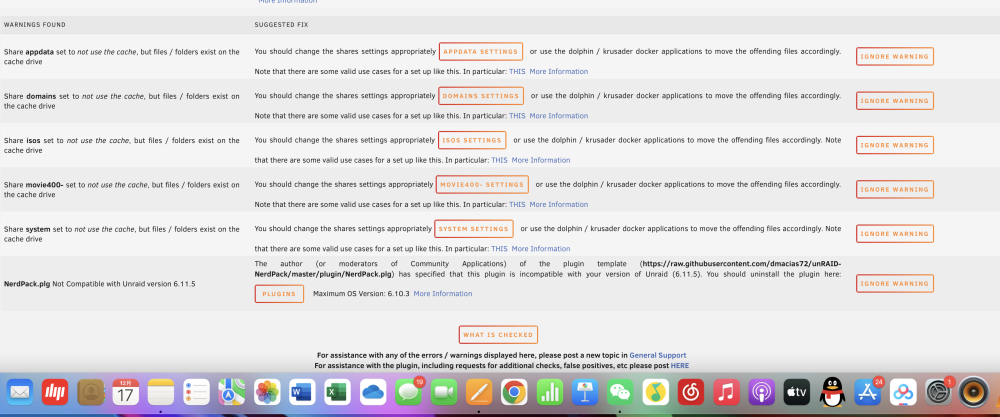Open Apple Music in the dock

click(726, 392)
